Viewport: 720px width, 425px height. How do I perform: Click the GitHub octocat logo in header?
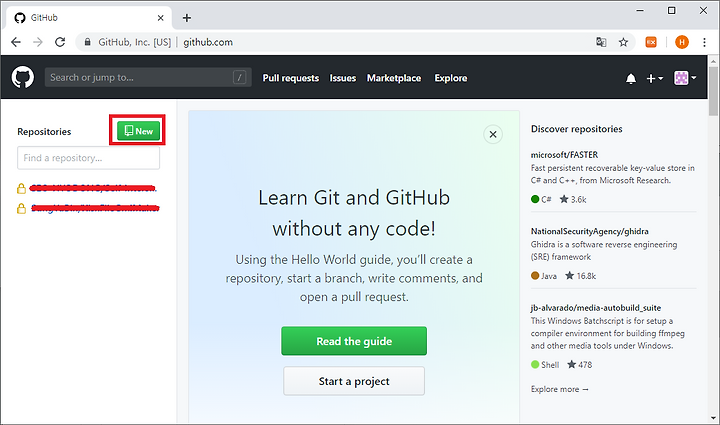pos(22,77)
